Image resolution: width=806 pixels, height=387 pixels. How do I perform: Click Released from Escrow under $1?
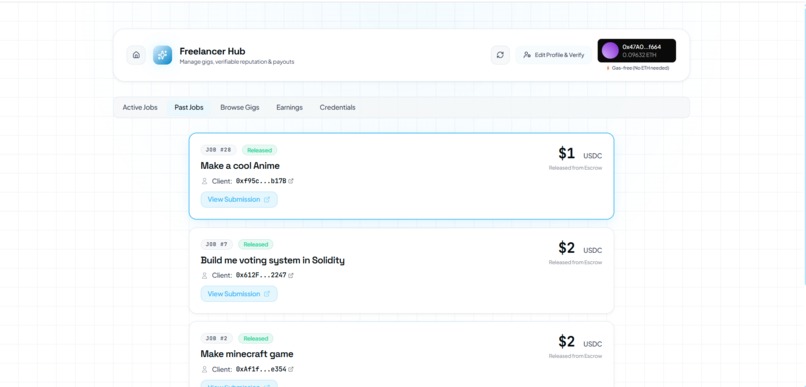pos(575,168)
